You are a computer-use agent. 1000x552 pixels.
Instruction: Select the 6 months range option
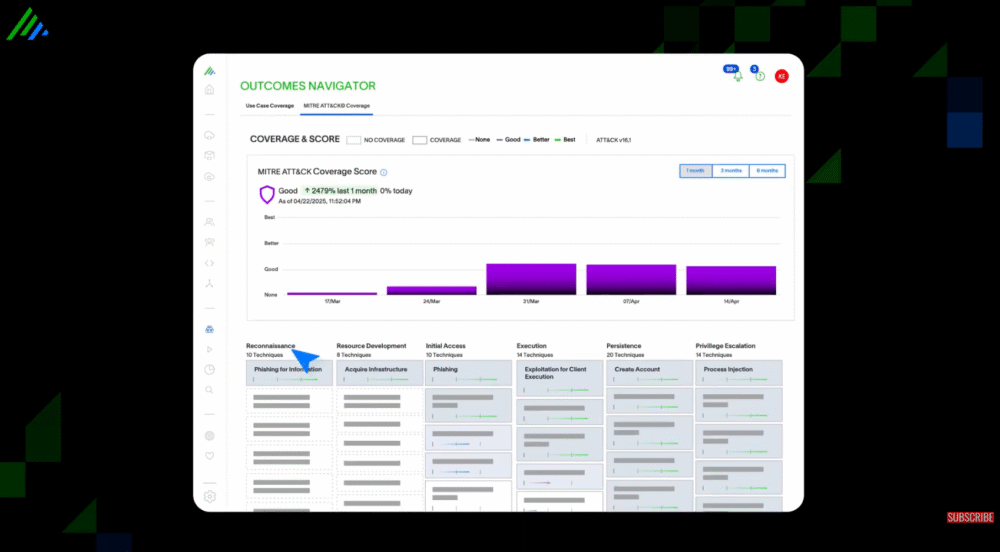767,171
